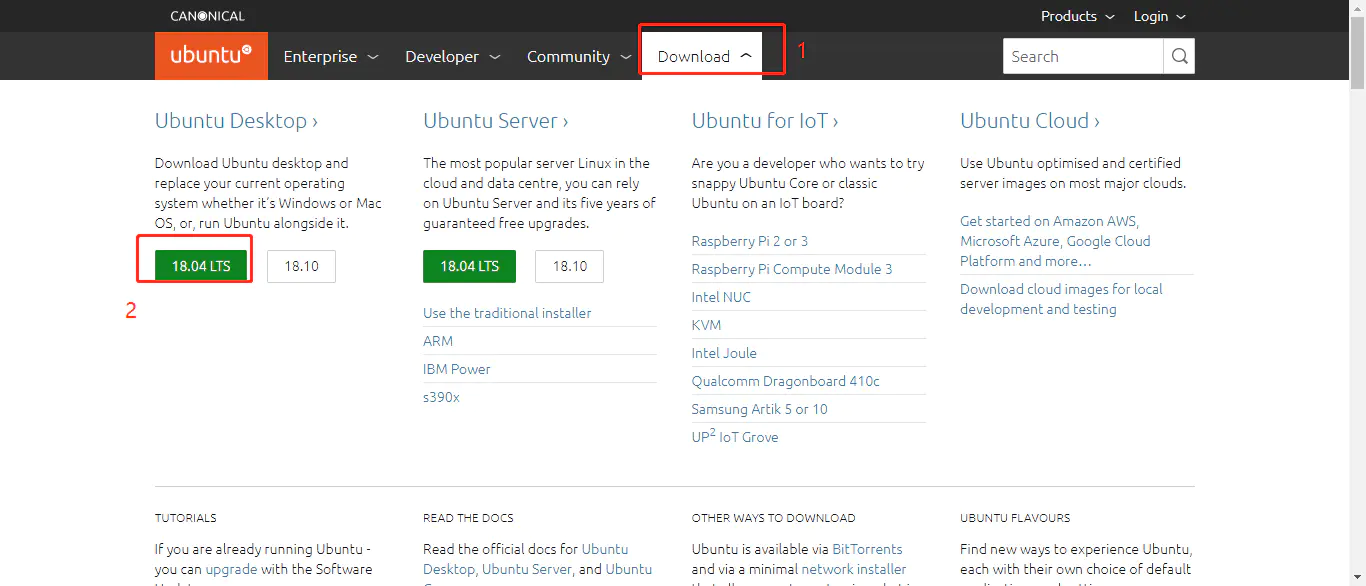
Task: Download Ubuntu Desktop 18.10
Action: tap(301, 266)
